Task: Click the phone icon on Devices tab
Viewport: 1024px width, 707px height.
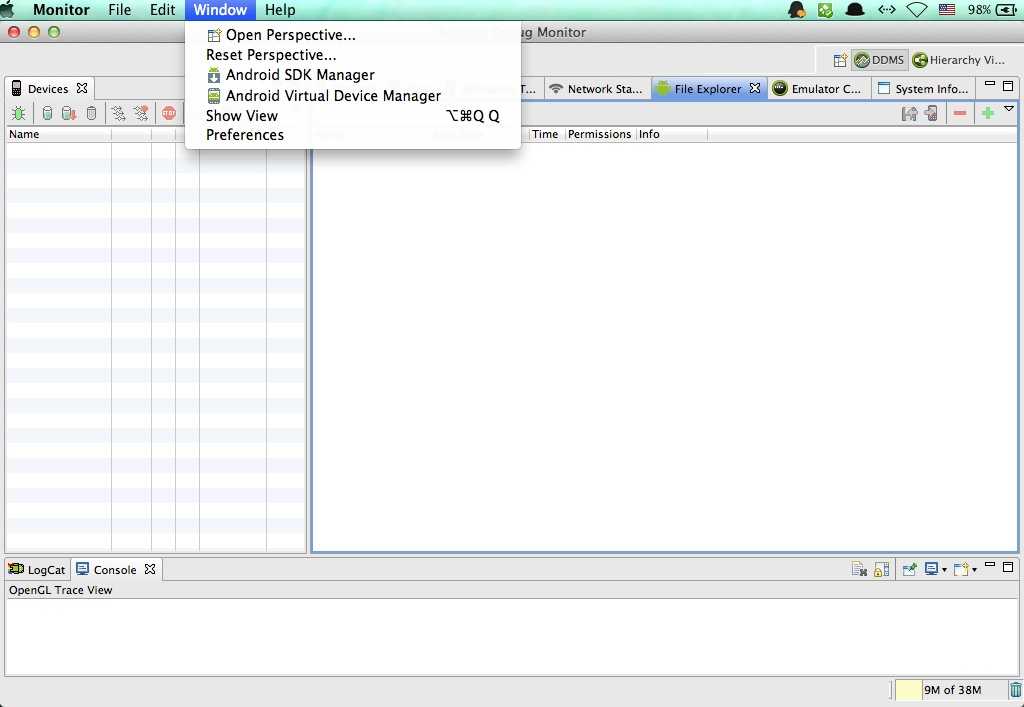Action: (x=16, y=88)
